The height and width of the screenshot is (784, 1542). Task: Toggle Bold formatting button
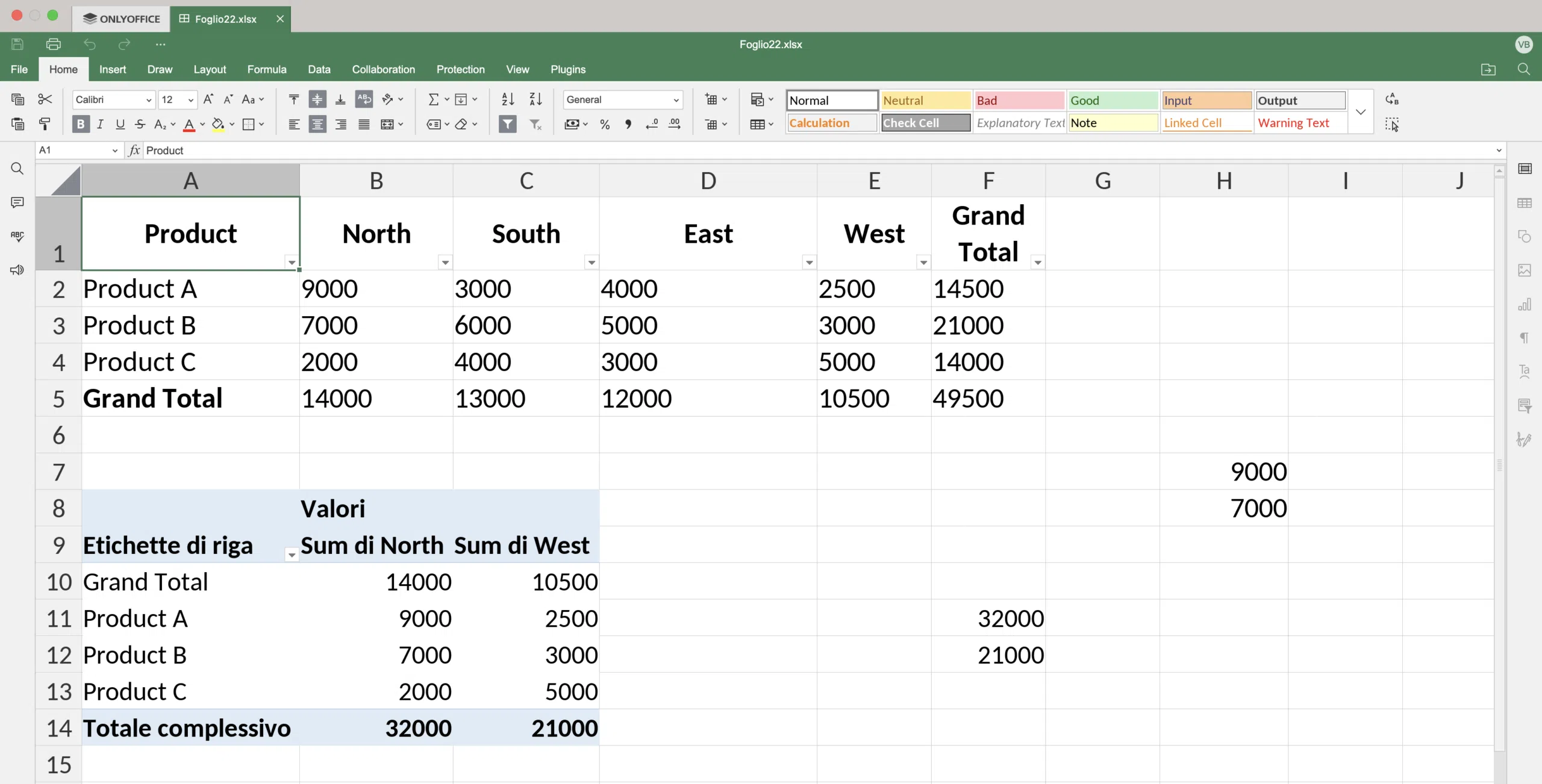80,124
